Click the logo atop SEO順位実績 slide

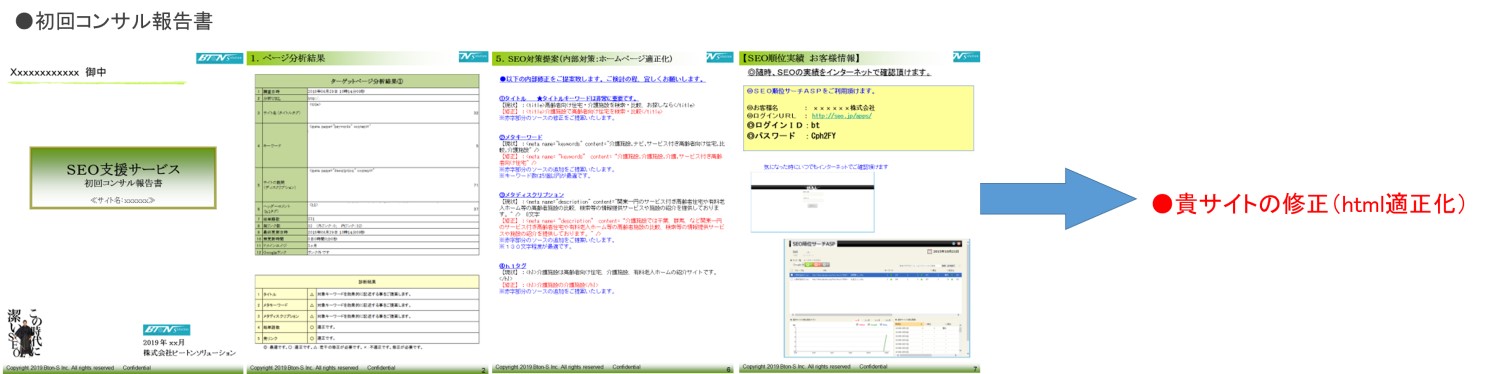click(965, 57)
